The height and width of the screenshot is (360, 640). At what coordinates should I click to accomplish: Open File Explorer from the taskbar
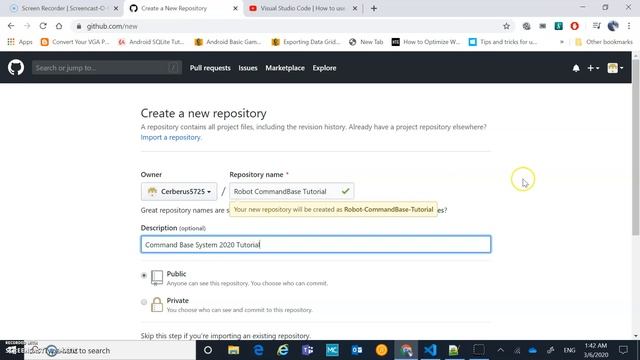click(x=233, y=350)
